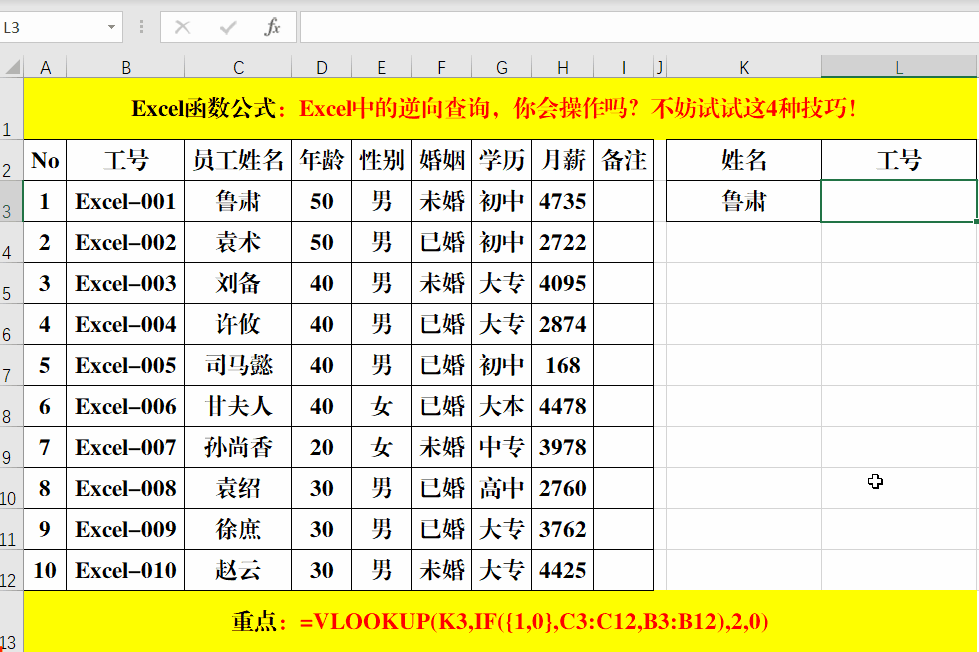The width and height of the screenshot is (979, 652).
Task: Click the 工号 header in column L
Action: 898,161
